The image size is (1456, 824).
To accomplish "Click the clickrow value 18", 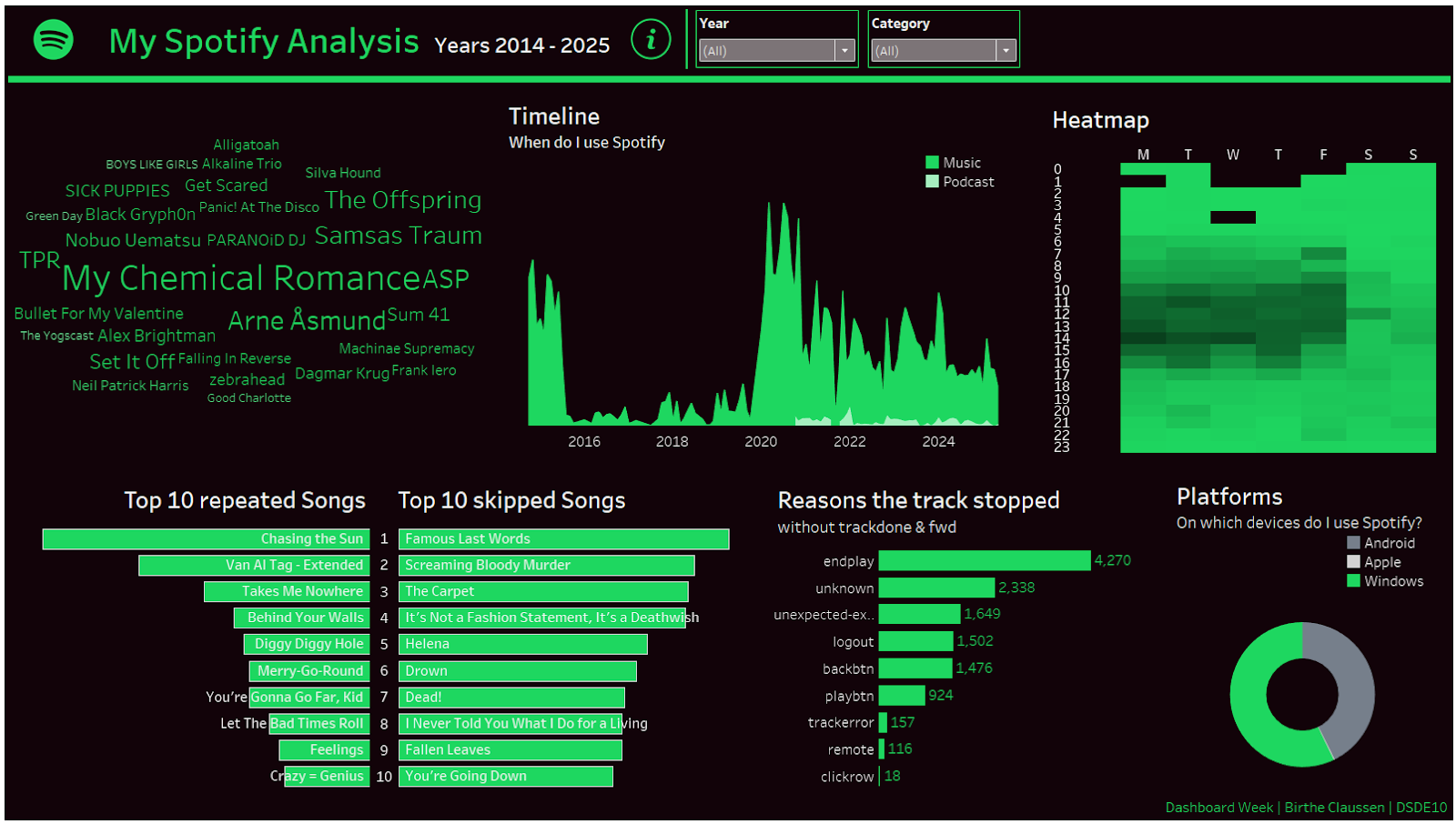I will (893, 777).
